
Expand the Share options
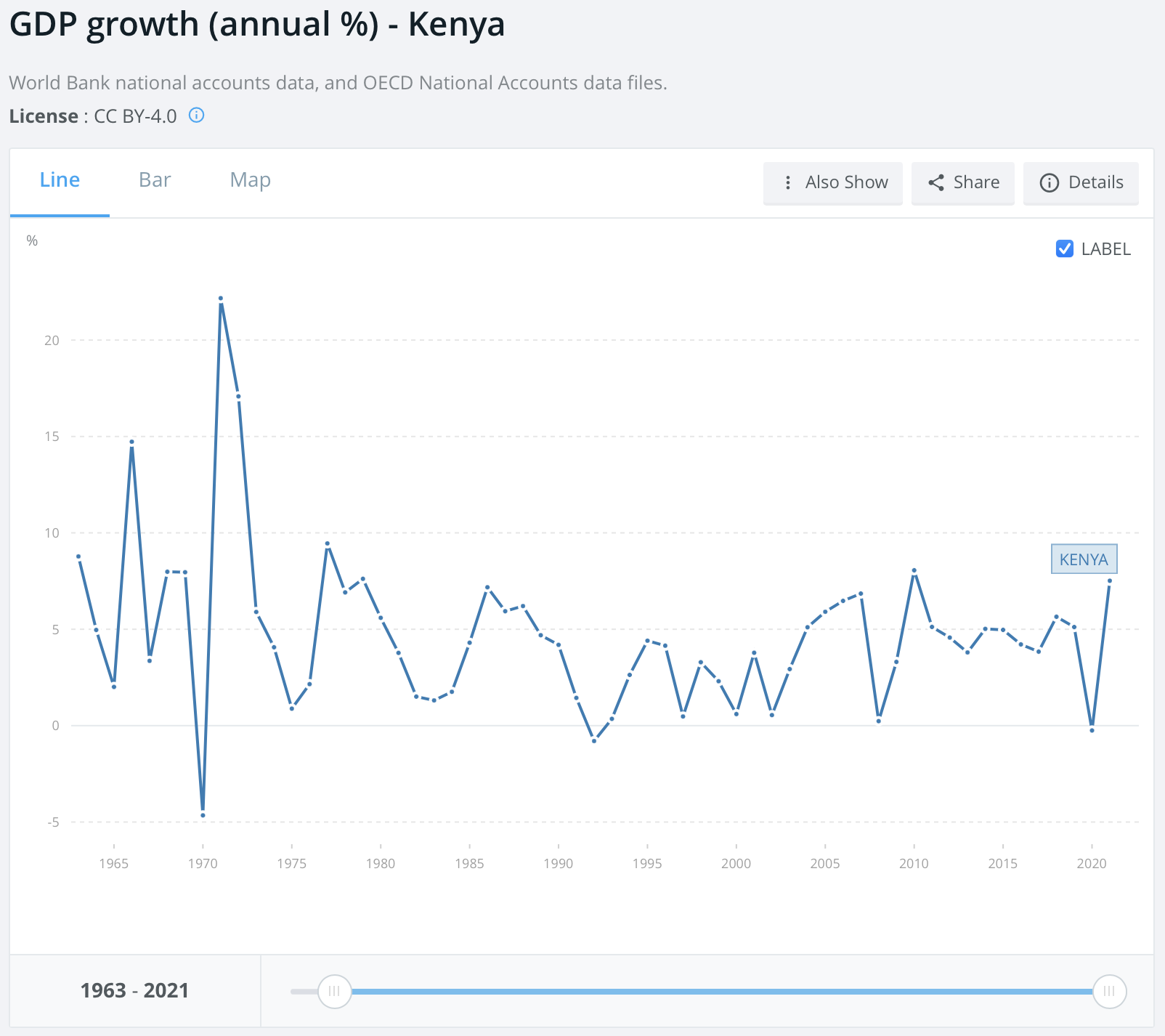coord(962,183)
